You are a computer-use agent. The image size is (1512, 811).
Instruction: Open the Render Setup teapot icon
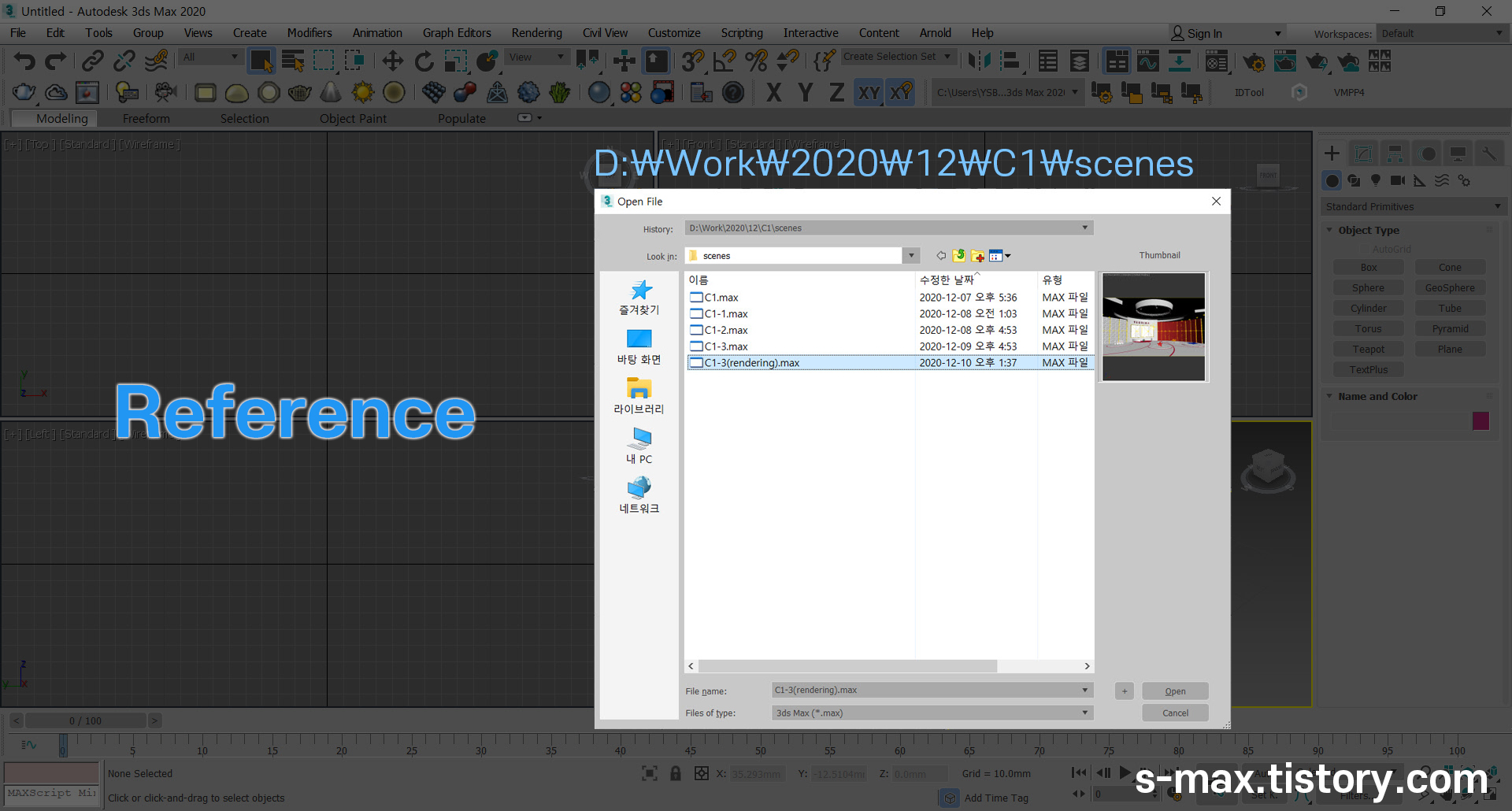1254,61
